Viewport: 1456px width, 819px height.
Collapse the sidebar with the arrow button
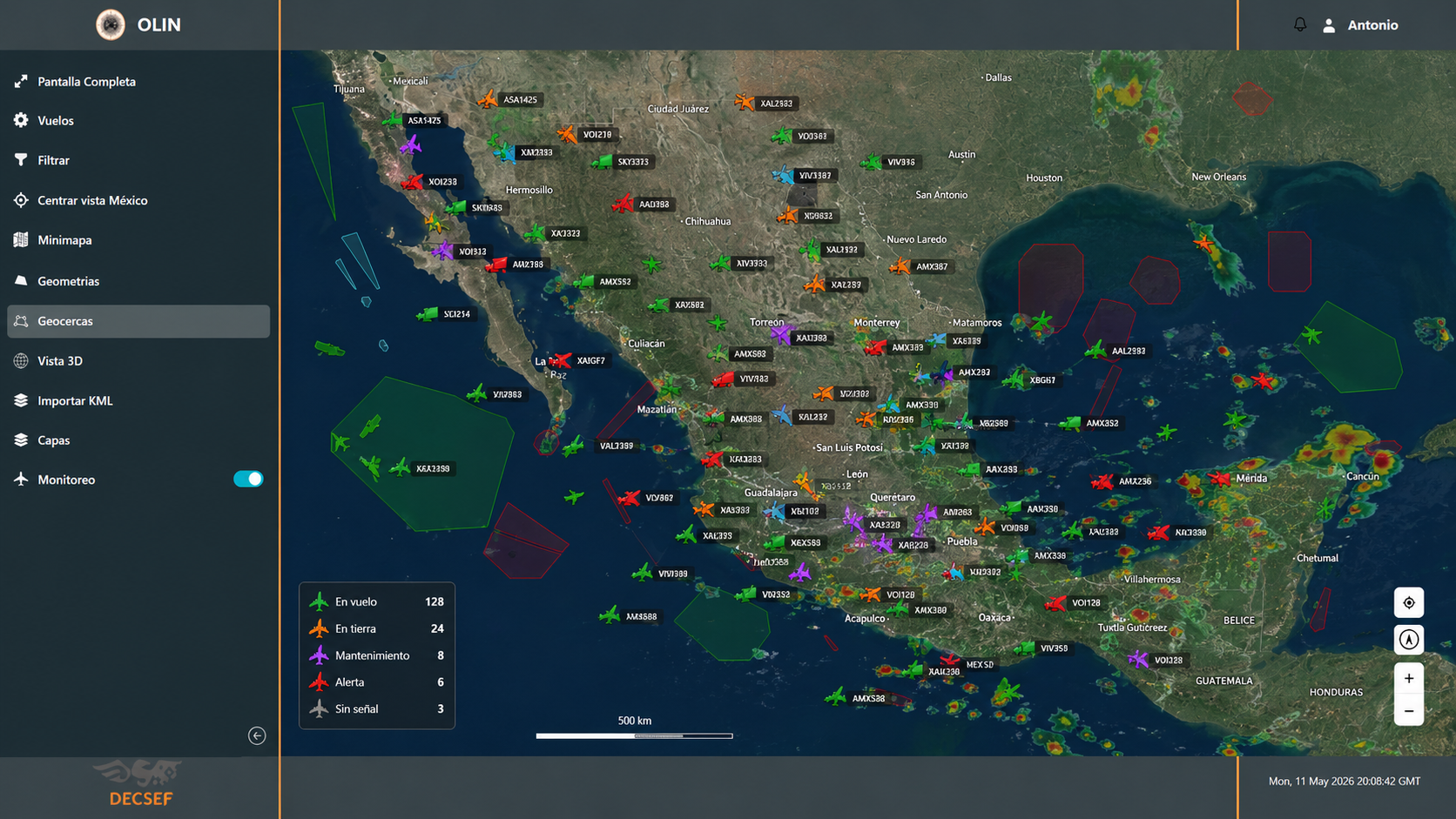click(257, 735)
